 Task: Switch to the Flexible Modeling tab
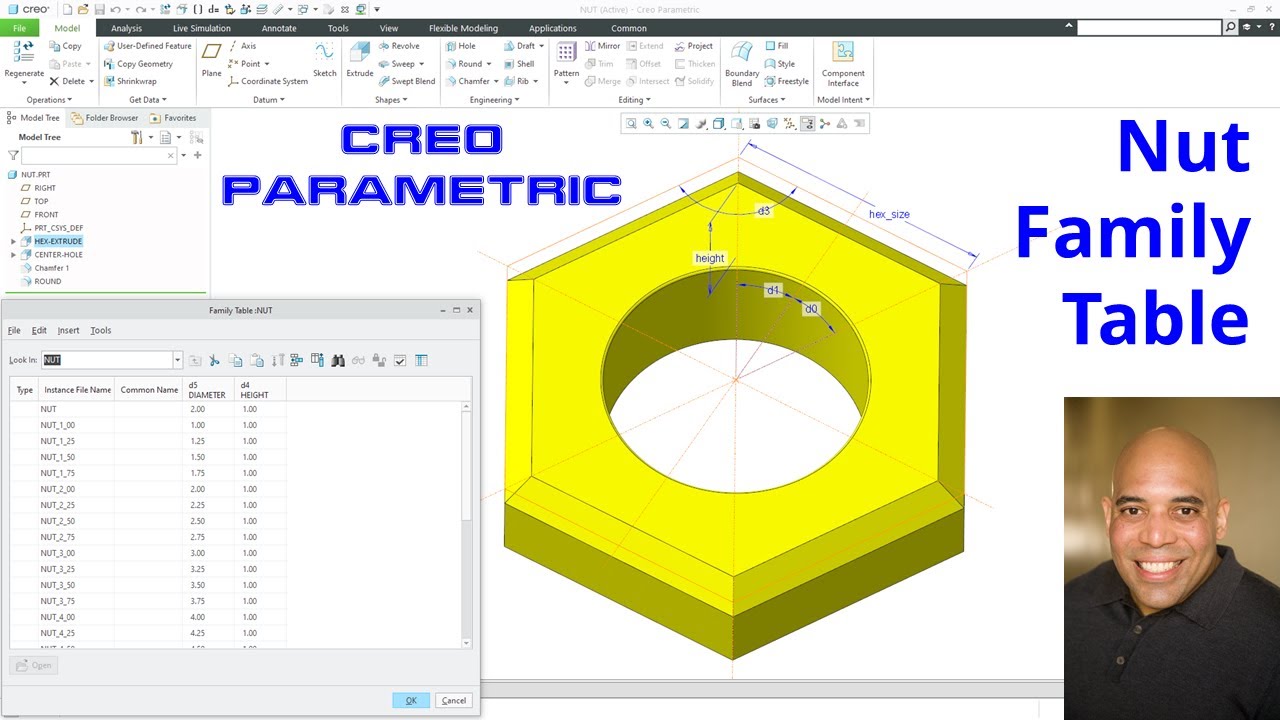click(463, 28)
